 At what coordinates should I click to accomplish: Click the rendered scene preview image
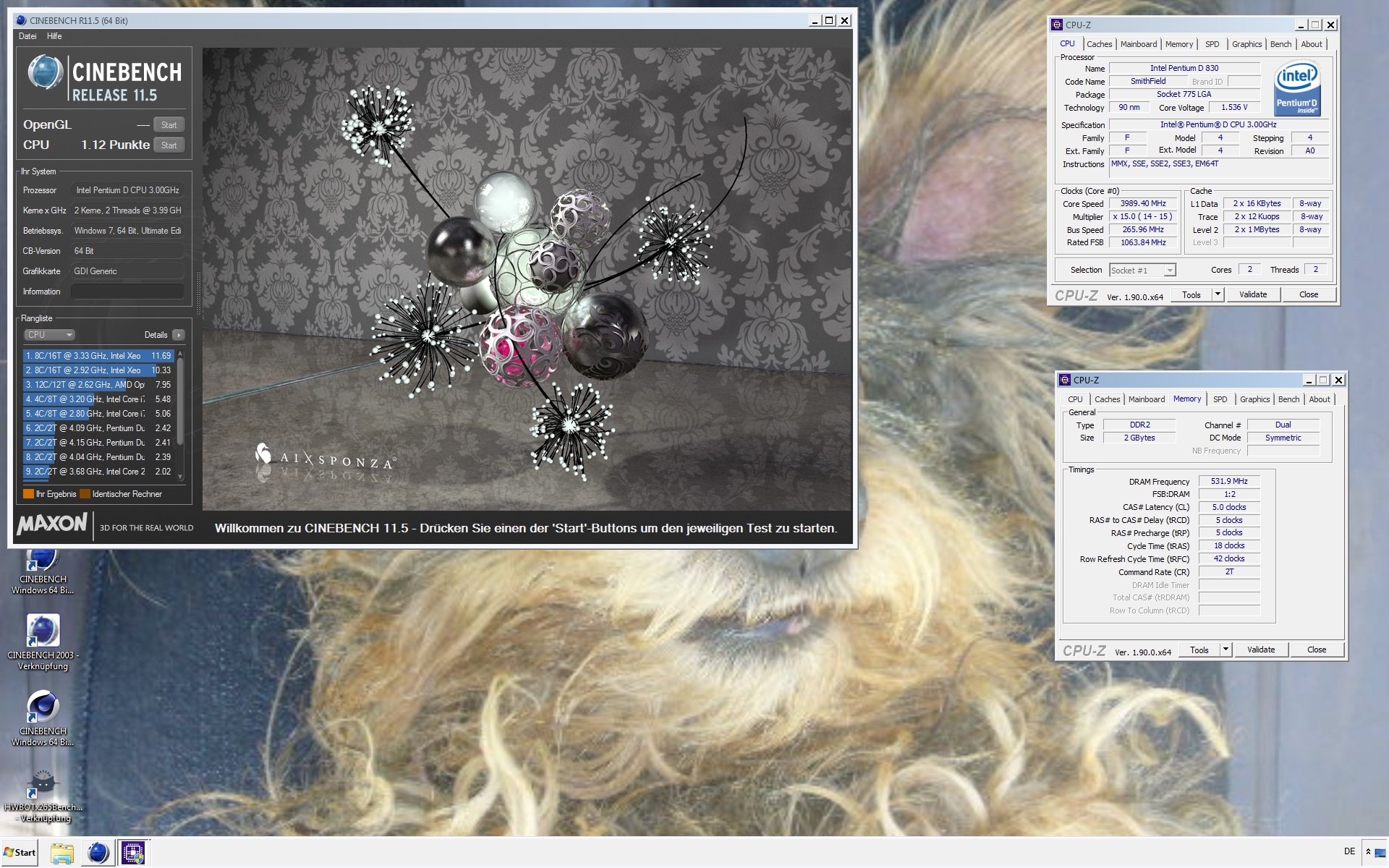point(527,279)
